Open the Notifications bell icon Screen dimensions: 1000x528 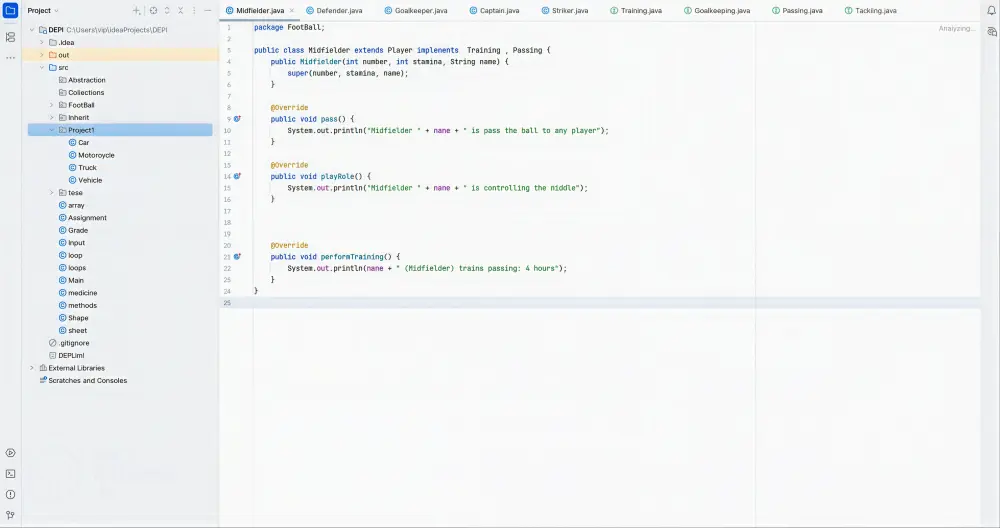(991, 10)
